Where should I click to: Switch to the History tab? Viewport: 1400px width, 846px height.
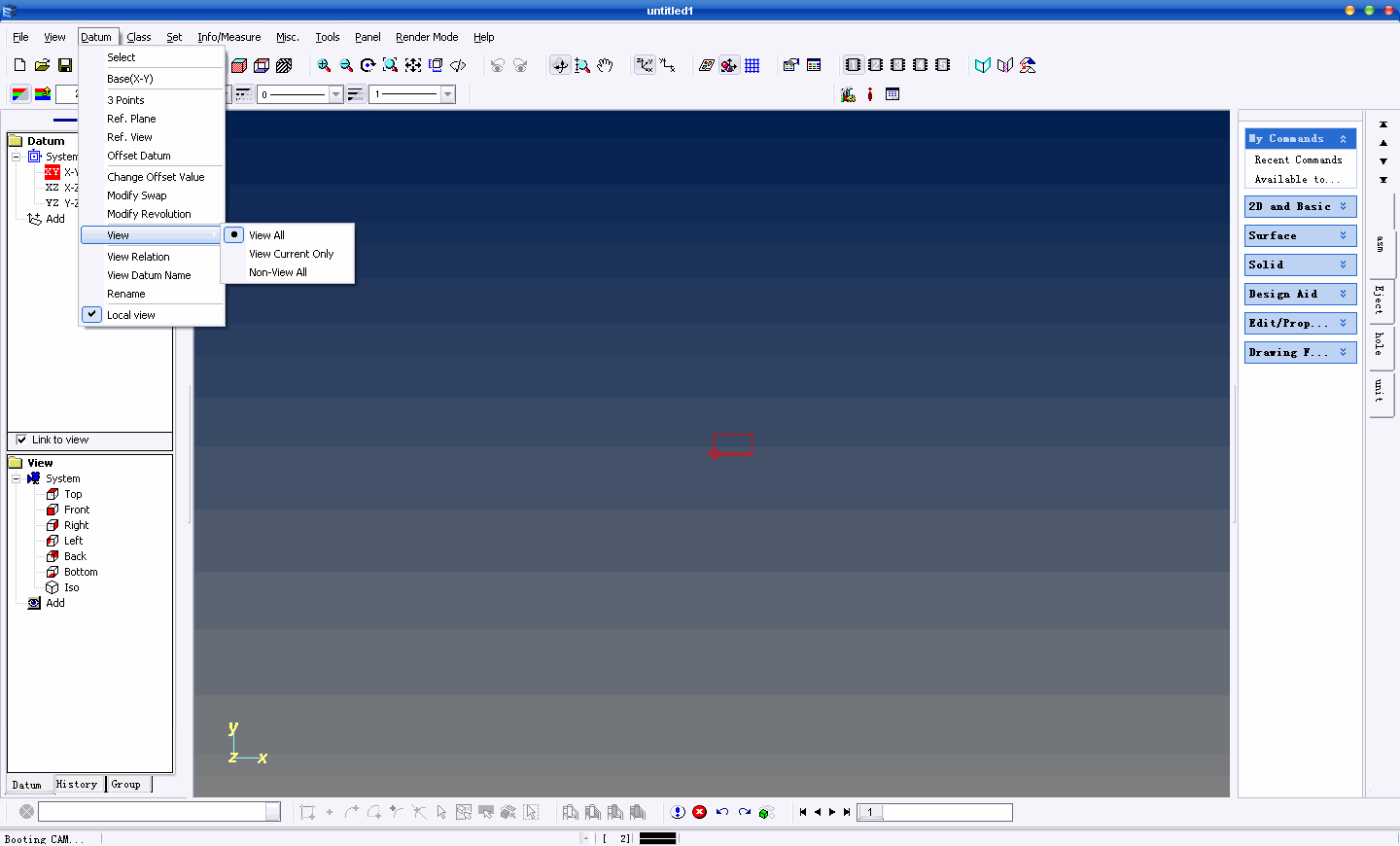(x=77, y=784)
